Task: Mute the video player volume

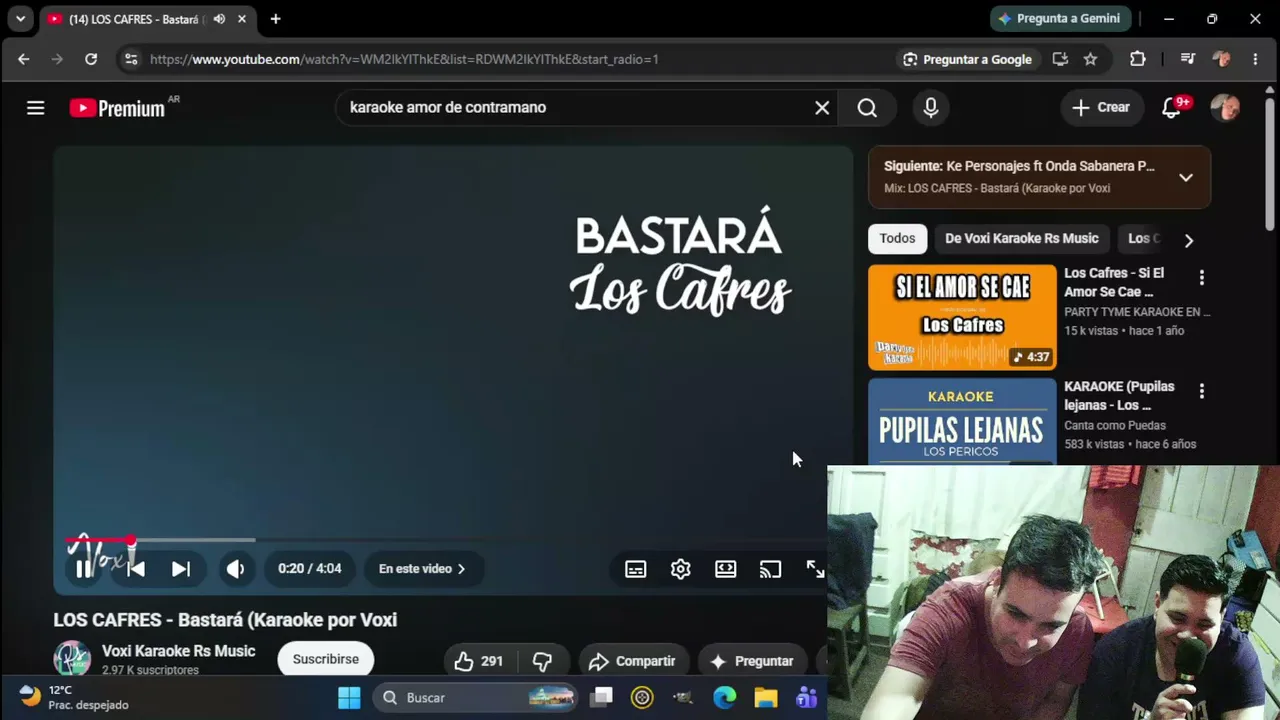Action: tap(235, 569)
